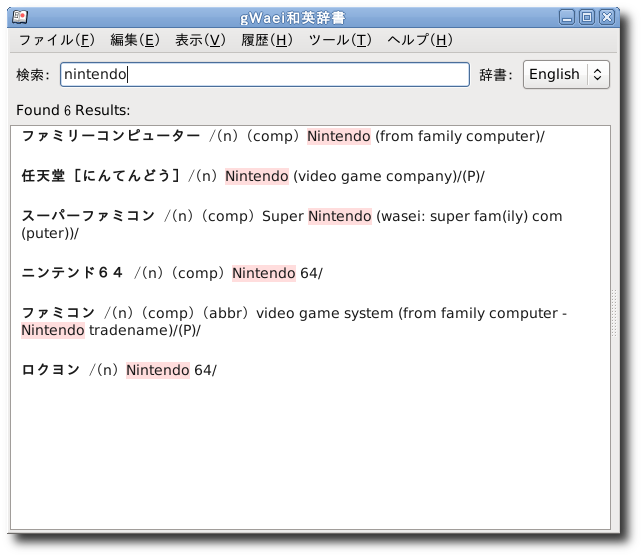Close the gWaei window
Screen dimensions: 643x557
pos(607,18)
